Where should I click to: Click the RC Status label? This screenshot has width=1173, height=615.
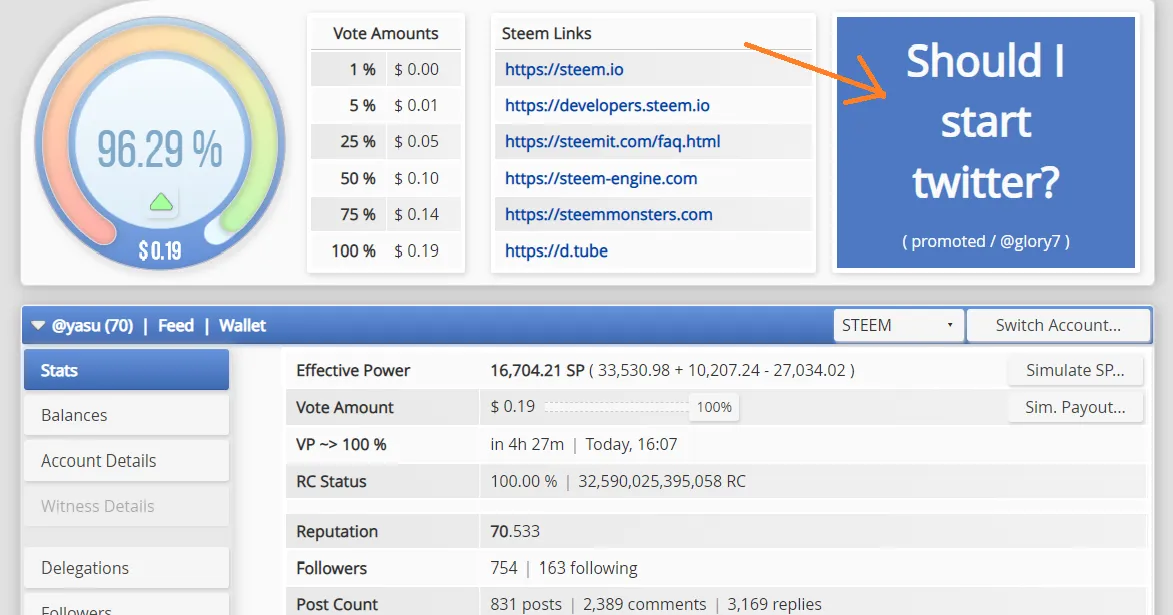point(331,481)
